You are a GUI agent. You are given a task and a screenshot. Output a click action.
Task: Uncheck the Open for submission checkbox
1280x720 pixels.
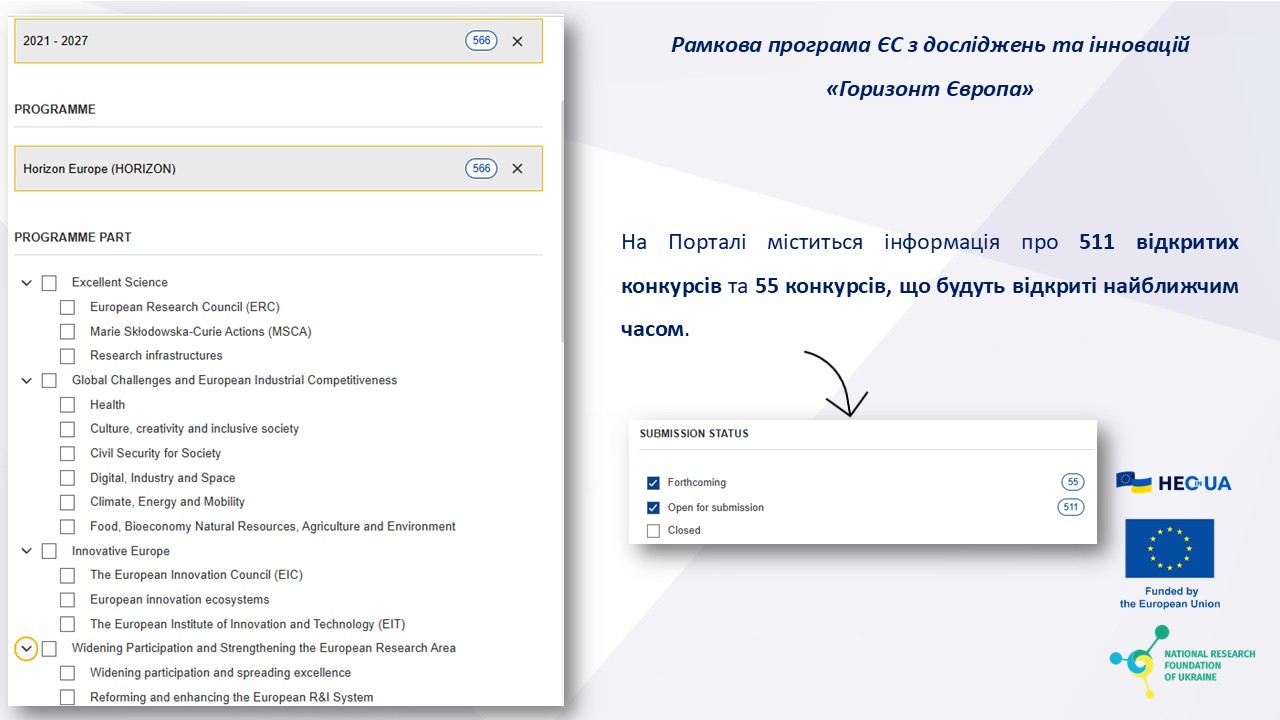653,508
